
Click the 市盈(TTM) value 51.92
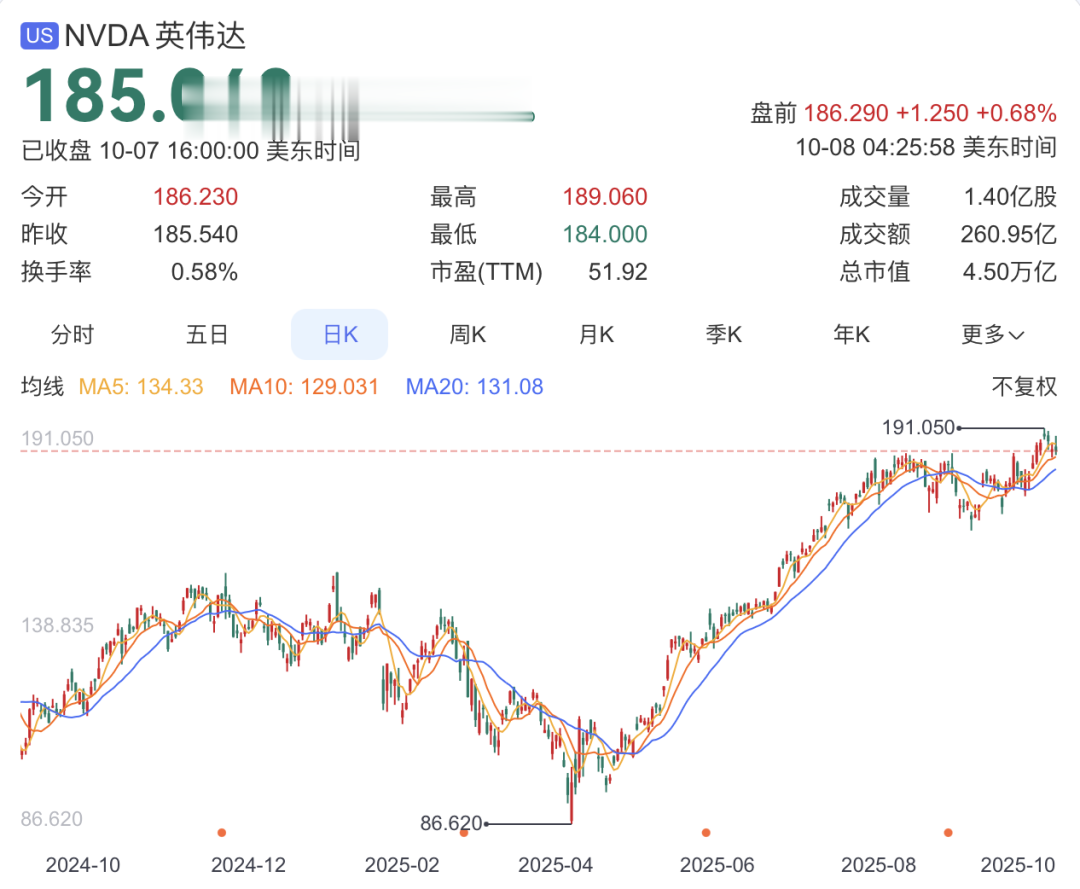pyautogui.click(x=618, y=272)
